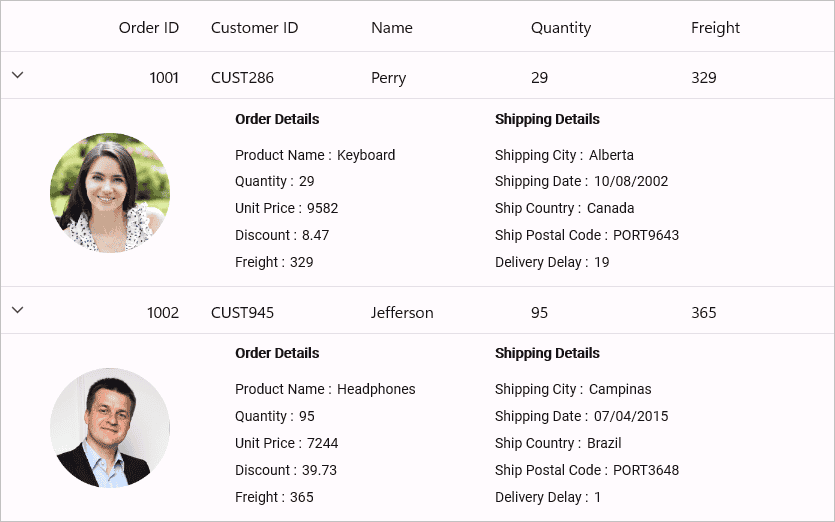Screen dimensions: 835x522
Task: Click the Keyboard product name text
Action: click(x=366, y=155)
